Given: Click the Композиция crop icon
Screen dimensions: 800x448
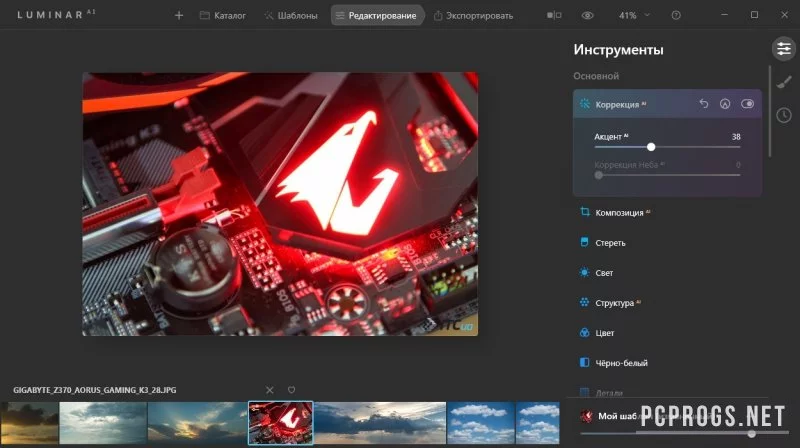Looking at the screenshot, I should click(x=585, y=212).
